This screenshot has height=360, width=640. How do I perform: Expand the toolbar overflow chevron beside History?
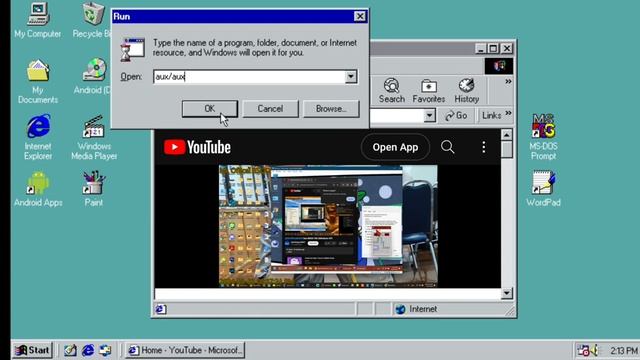508,82
